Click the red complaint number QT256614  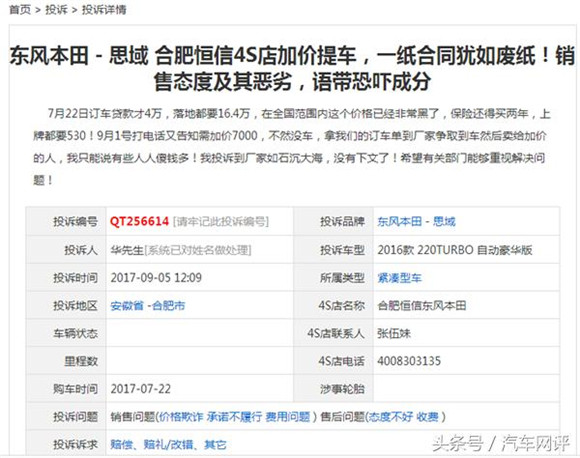[139, 222]
